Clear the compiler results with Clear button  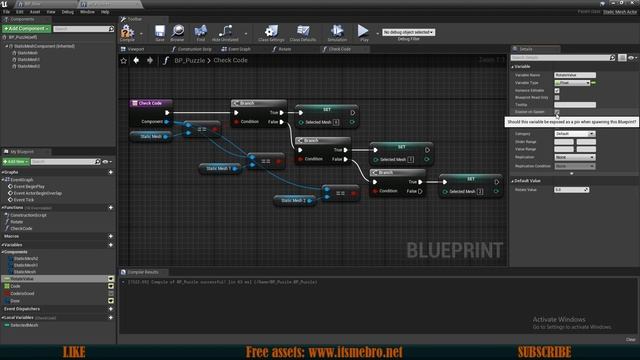coord(630,340)
